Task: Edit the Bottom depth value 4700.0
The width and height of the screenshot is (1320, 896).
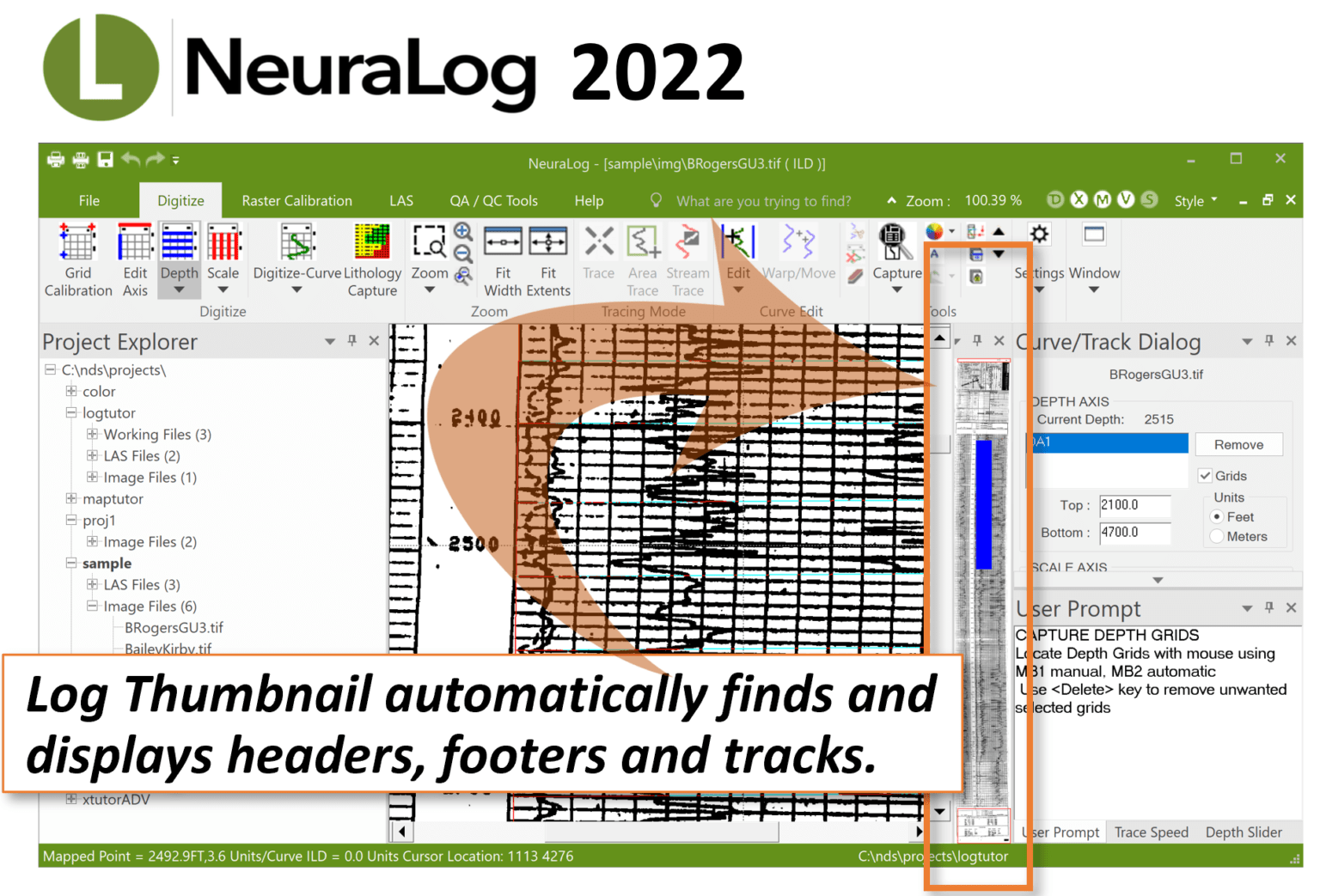Action: tap(1134, 533)
